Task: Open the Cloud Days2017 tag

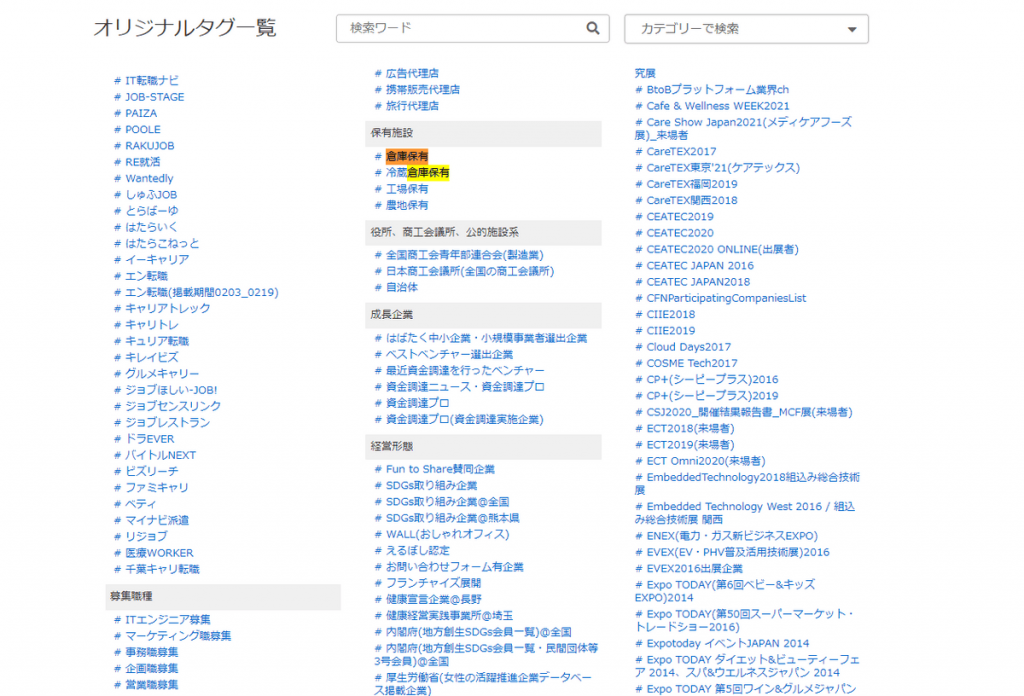Action: tap(688, 347)
